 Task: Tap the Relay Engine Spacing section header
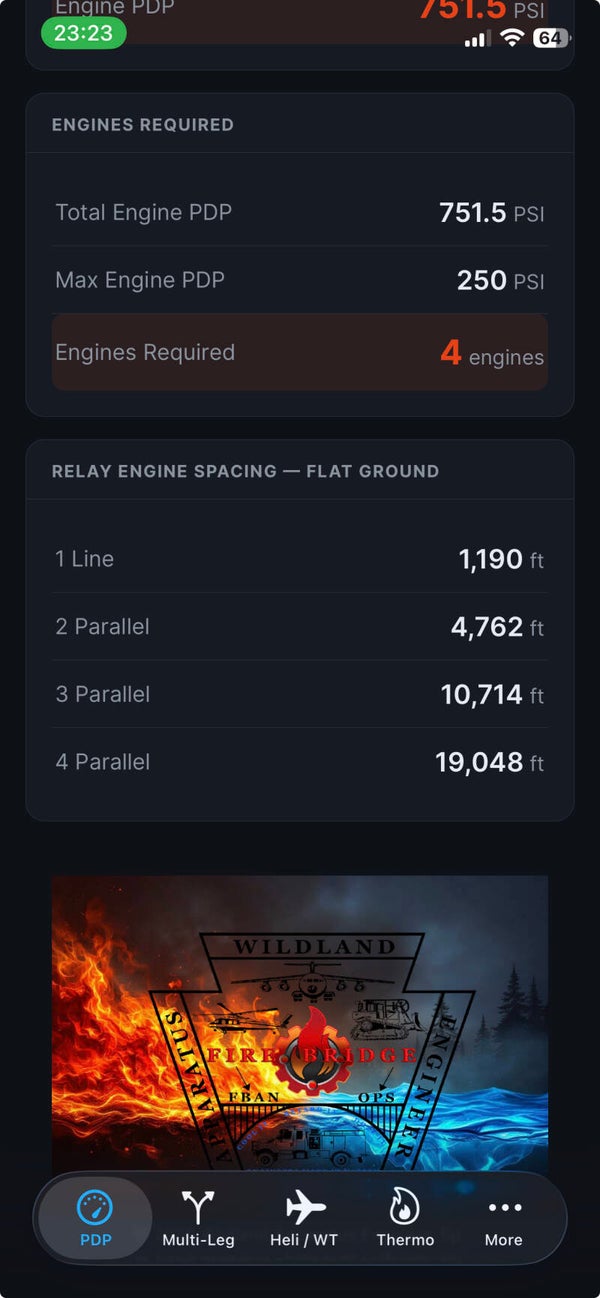(x=245, y=471)
